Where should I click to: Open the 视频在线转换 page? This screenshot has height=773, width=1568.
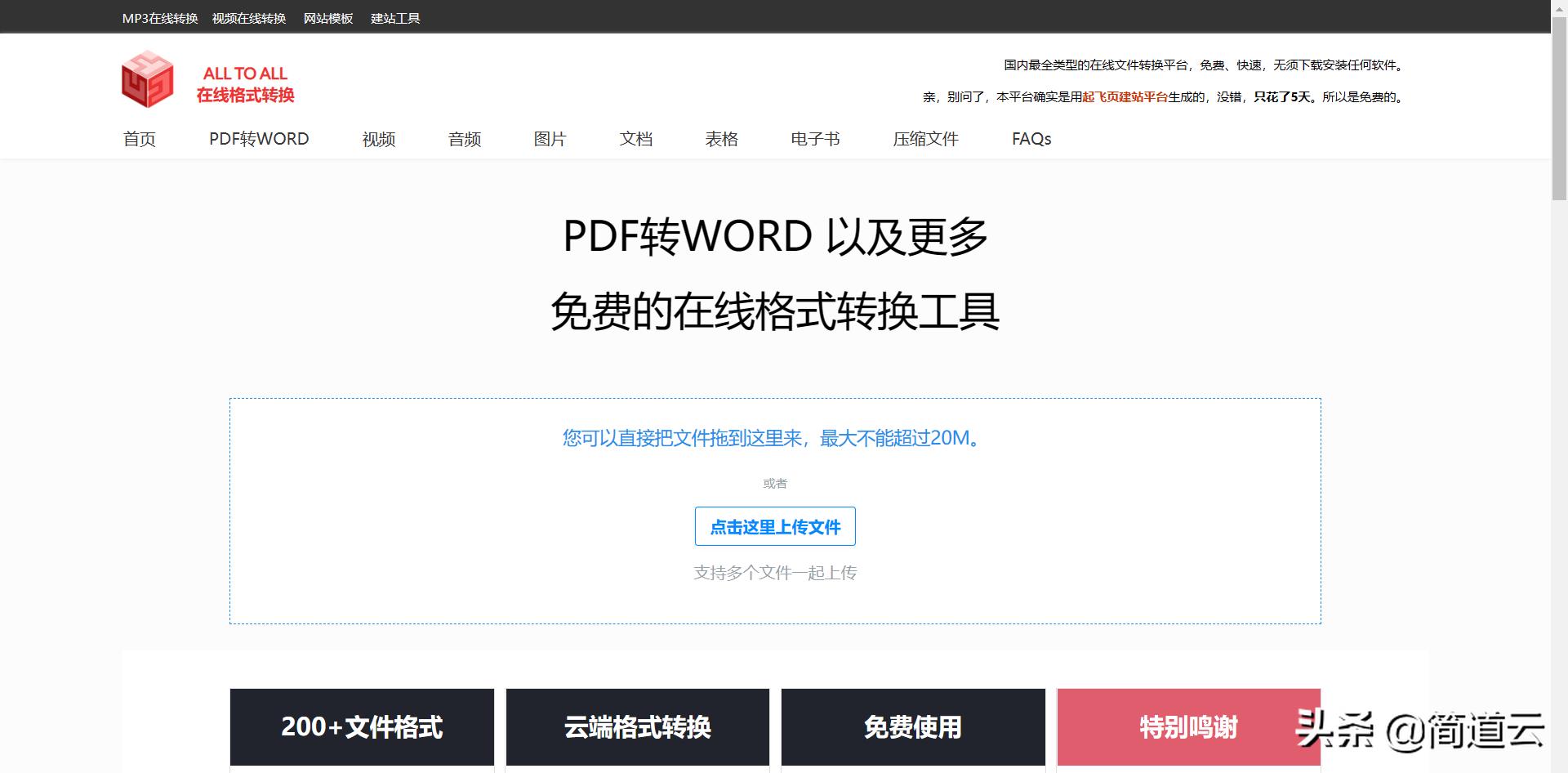(x=249, y=17)
